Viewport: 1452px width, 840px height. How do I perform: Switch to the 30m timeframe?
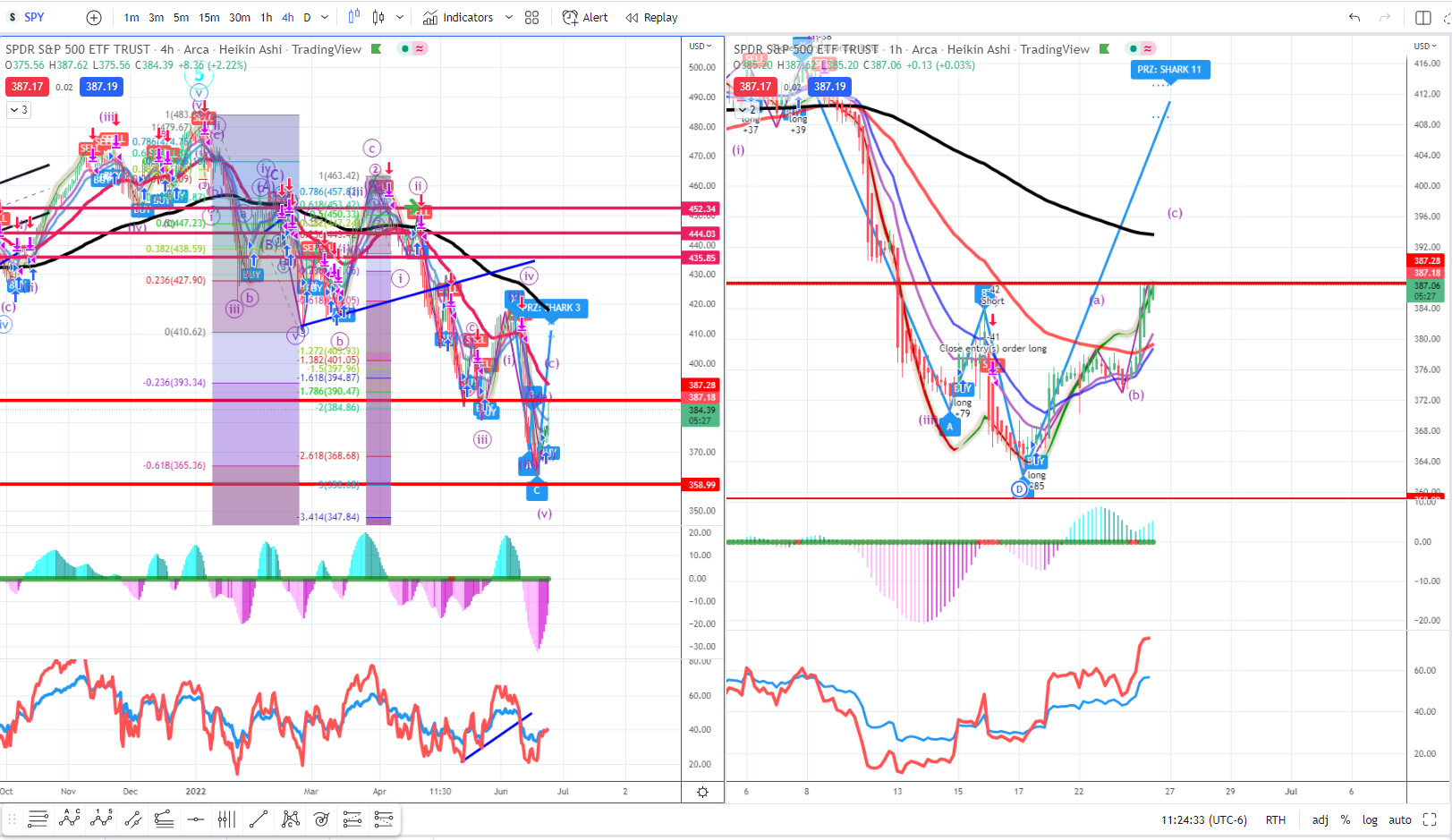click(x=240, y=17)
